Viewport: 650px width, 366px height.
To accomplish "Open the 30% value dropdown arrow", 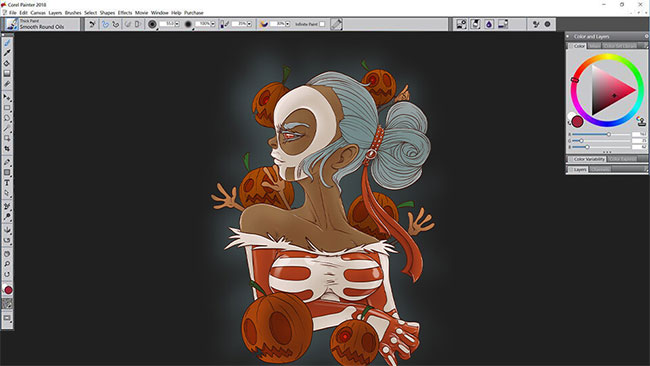I will point(288,24).
